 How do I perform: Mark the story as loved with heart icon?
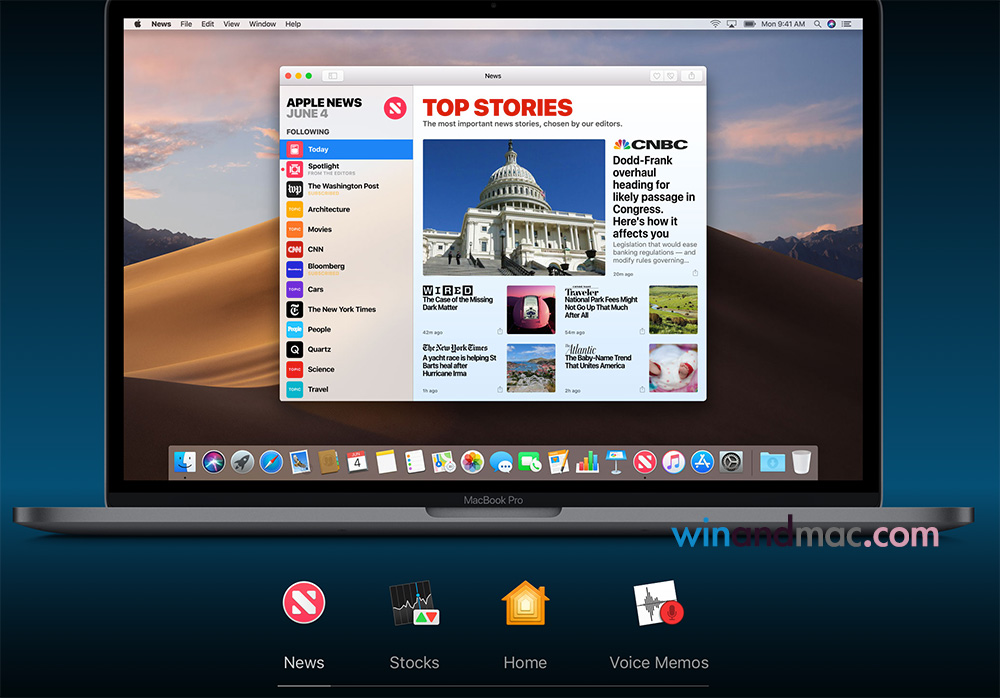(656, 75)
